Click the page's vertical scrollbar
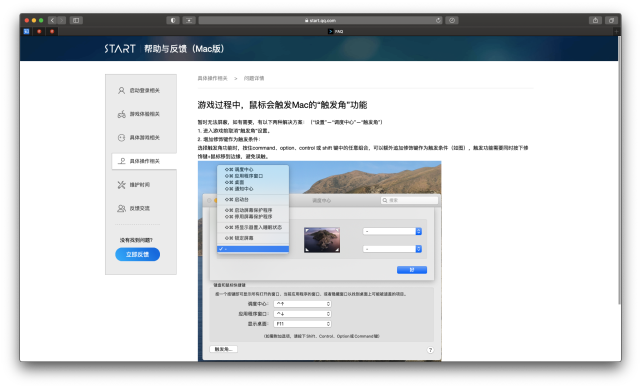641x388 pixels. (619, 170)
